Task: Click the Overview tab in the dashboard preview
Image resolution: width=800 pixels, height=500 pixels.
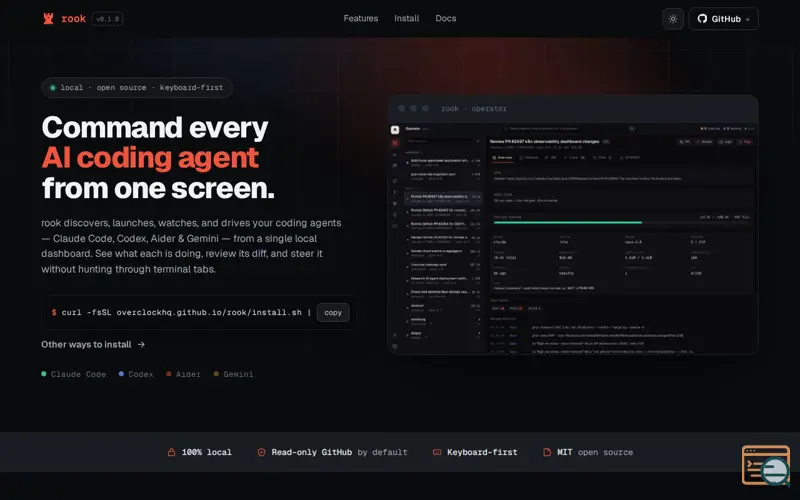Action: coord(503,158)
